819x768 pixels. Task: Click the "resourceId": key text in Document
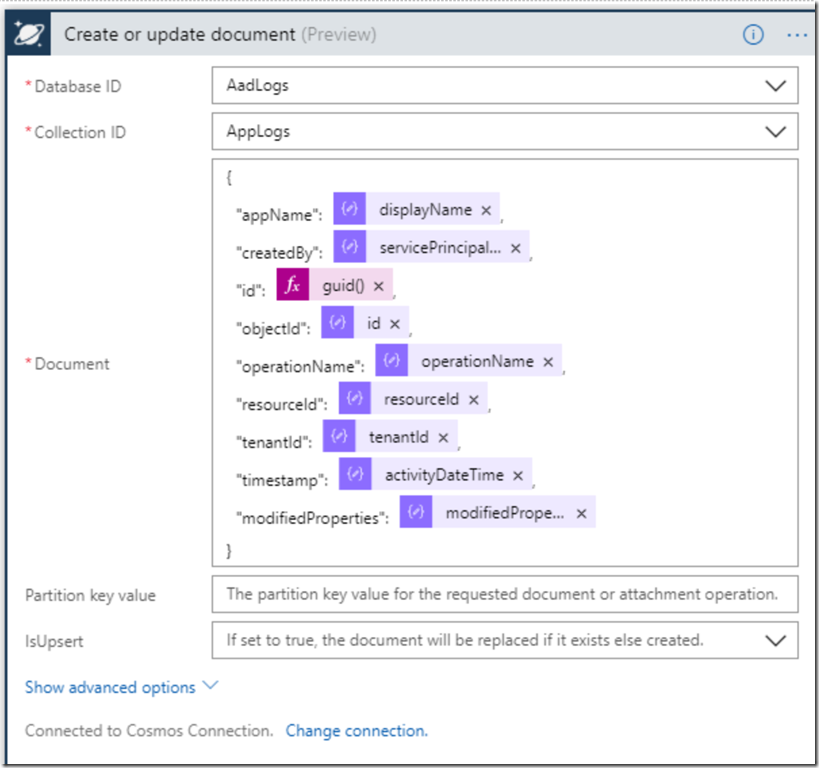pos(282,404)
